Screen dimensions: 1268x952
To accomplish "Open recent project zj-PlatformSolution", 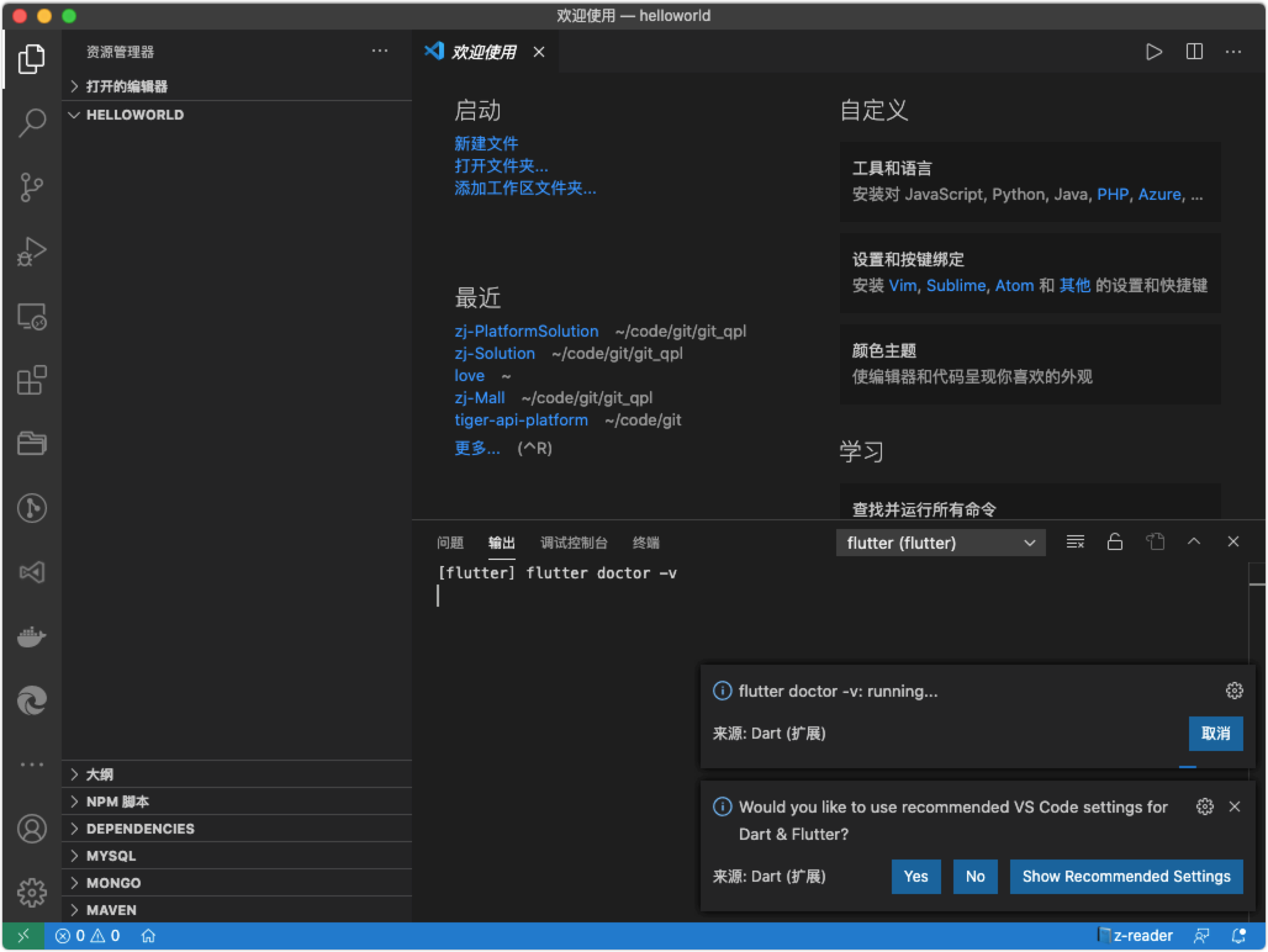I will pos(526,331).
